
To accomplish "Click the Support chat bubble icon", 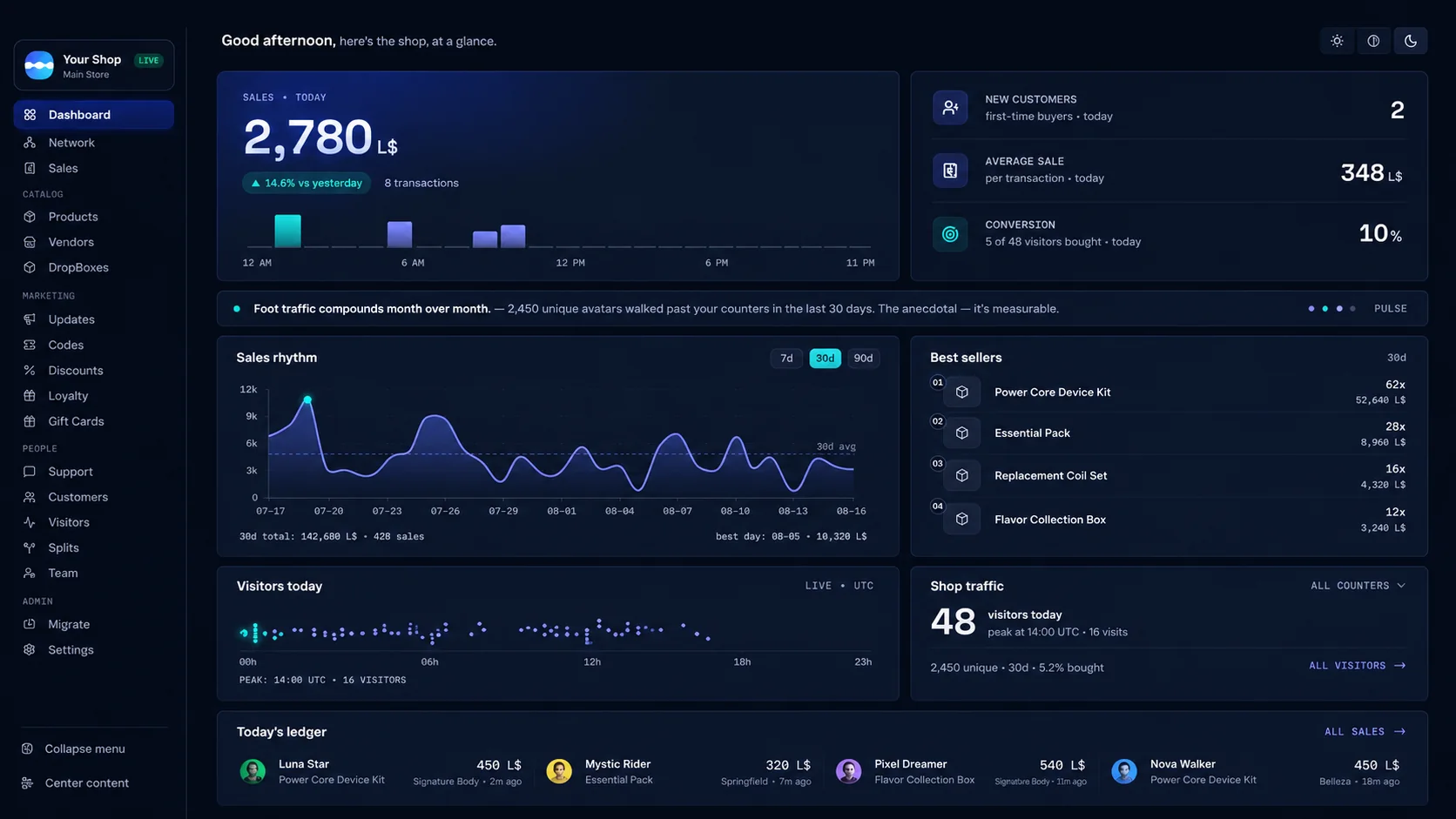I will pos(30,472).
